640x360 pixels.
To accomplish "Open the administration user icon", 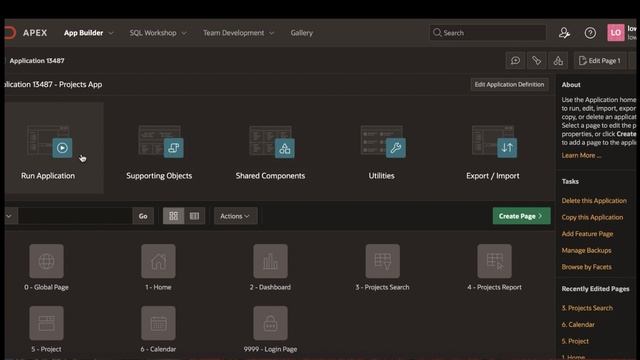I will click(564, 33).
